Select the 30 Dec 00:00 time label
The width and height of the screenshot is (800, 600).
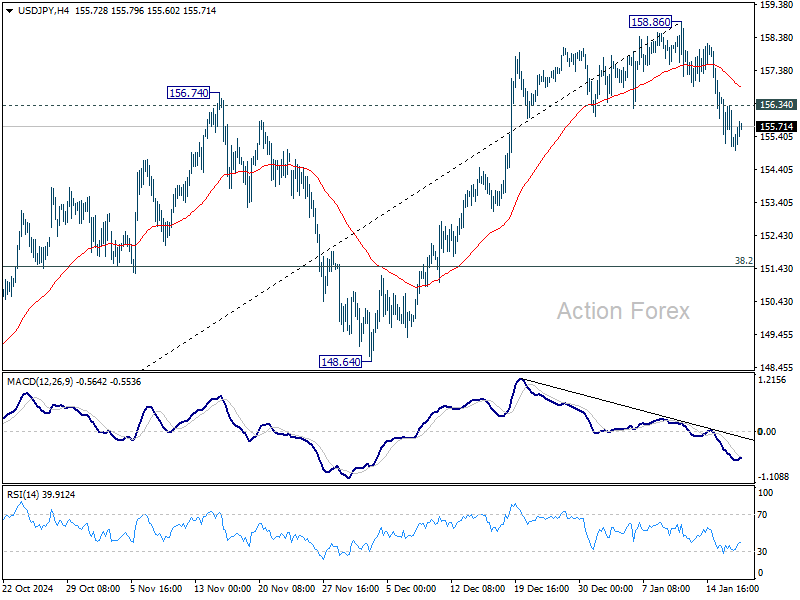point(606,588)
